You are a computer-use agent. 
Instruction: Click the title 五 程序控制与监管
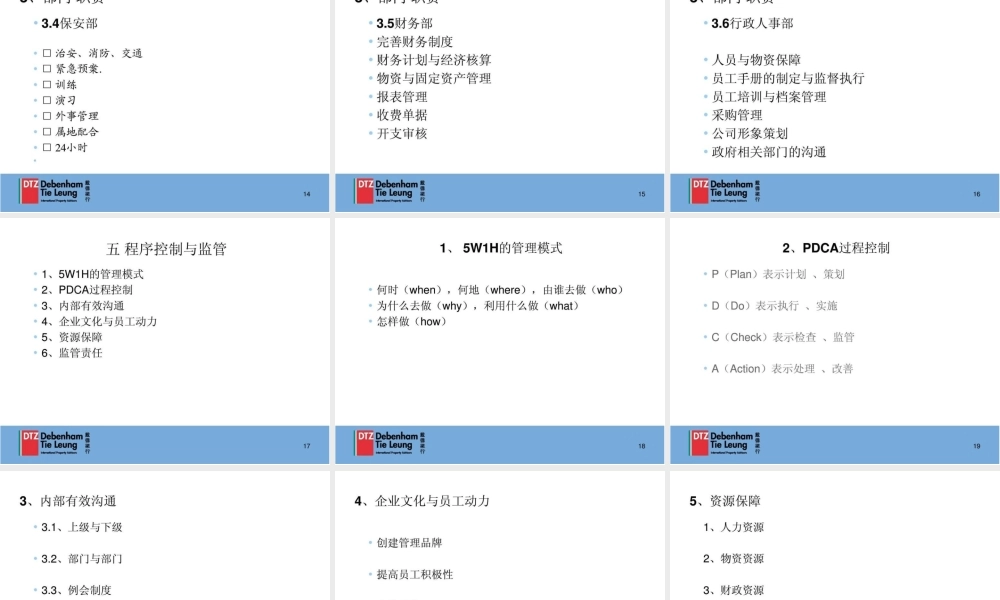coord(166,249)
